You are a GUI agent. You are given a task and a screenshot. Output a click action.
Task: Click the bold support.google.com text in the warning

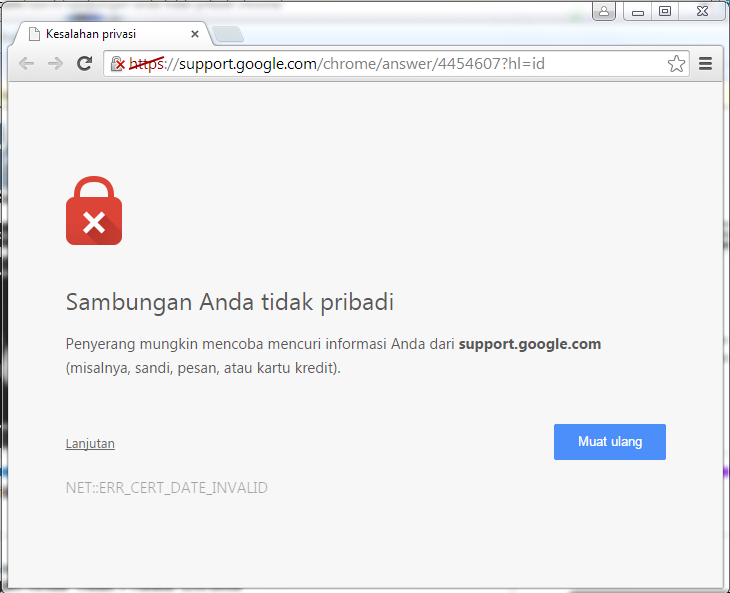coord(530,344)
